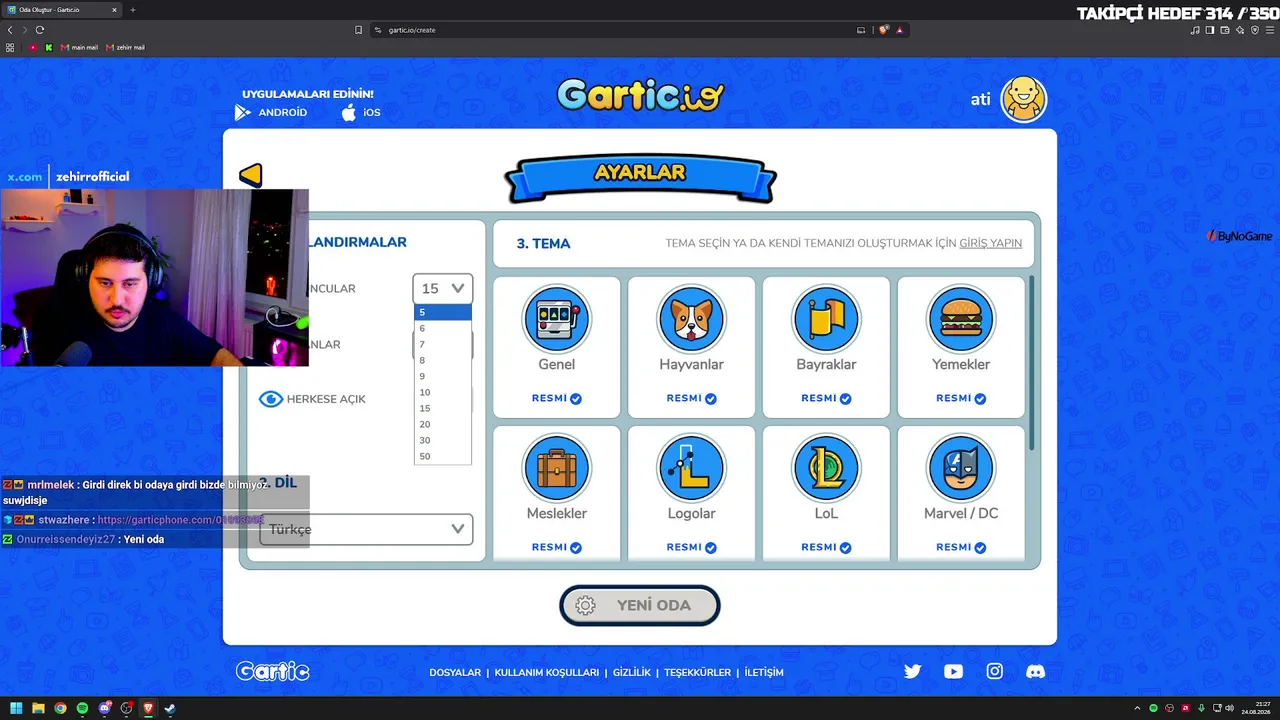Choose 30 in the player count list
1280x720 pixels.
coord(443,440)
